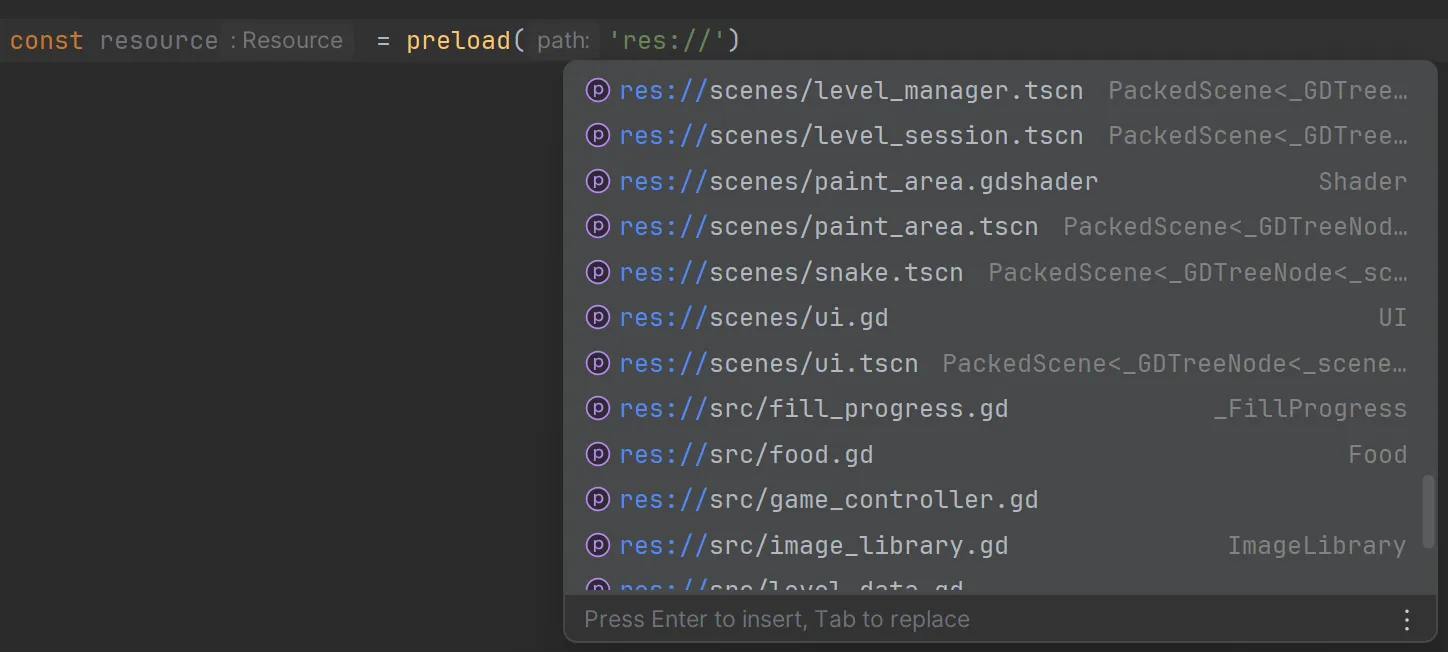Image resolution: width=1448 pixels, height=652 pixels.
Task: Insert res://src/fill_progress.gd path
Action: 995,408
